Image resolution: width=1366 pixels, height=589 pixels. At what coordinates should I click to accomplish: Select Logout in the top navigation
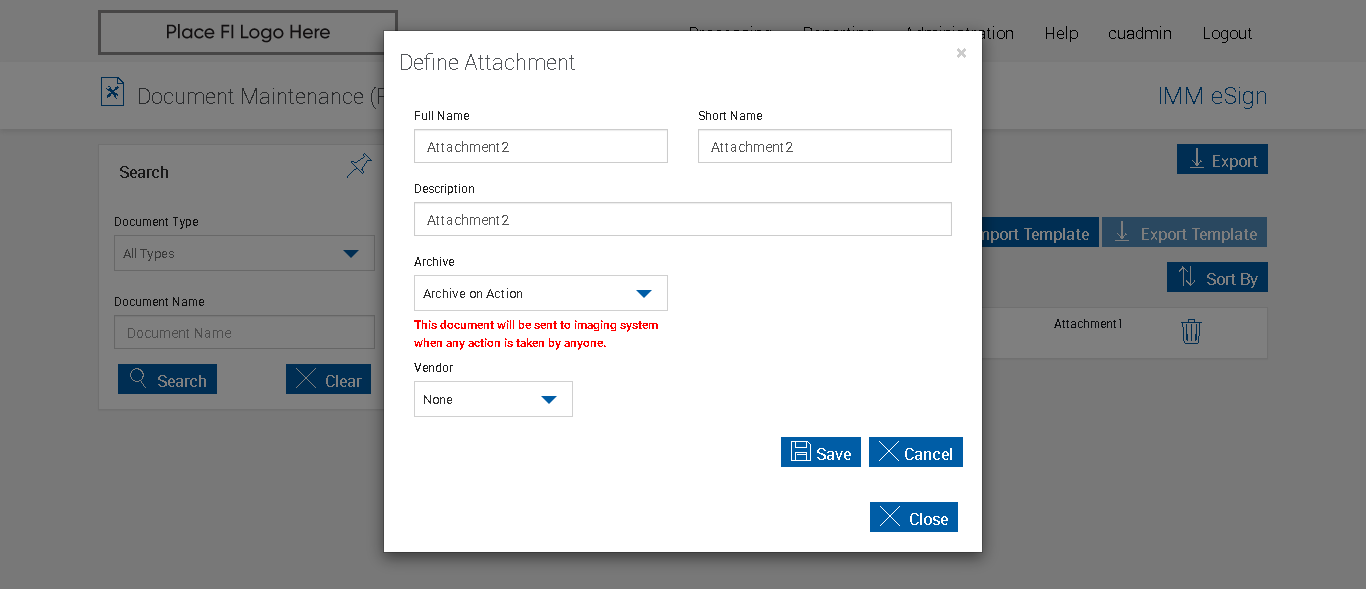coord(1227,33)
